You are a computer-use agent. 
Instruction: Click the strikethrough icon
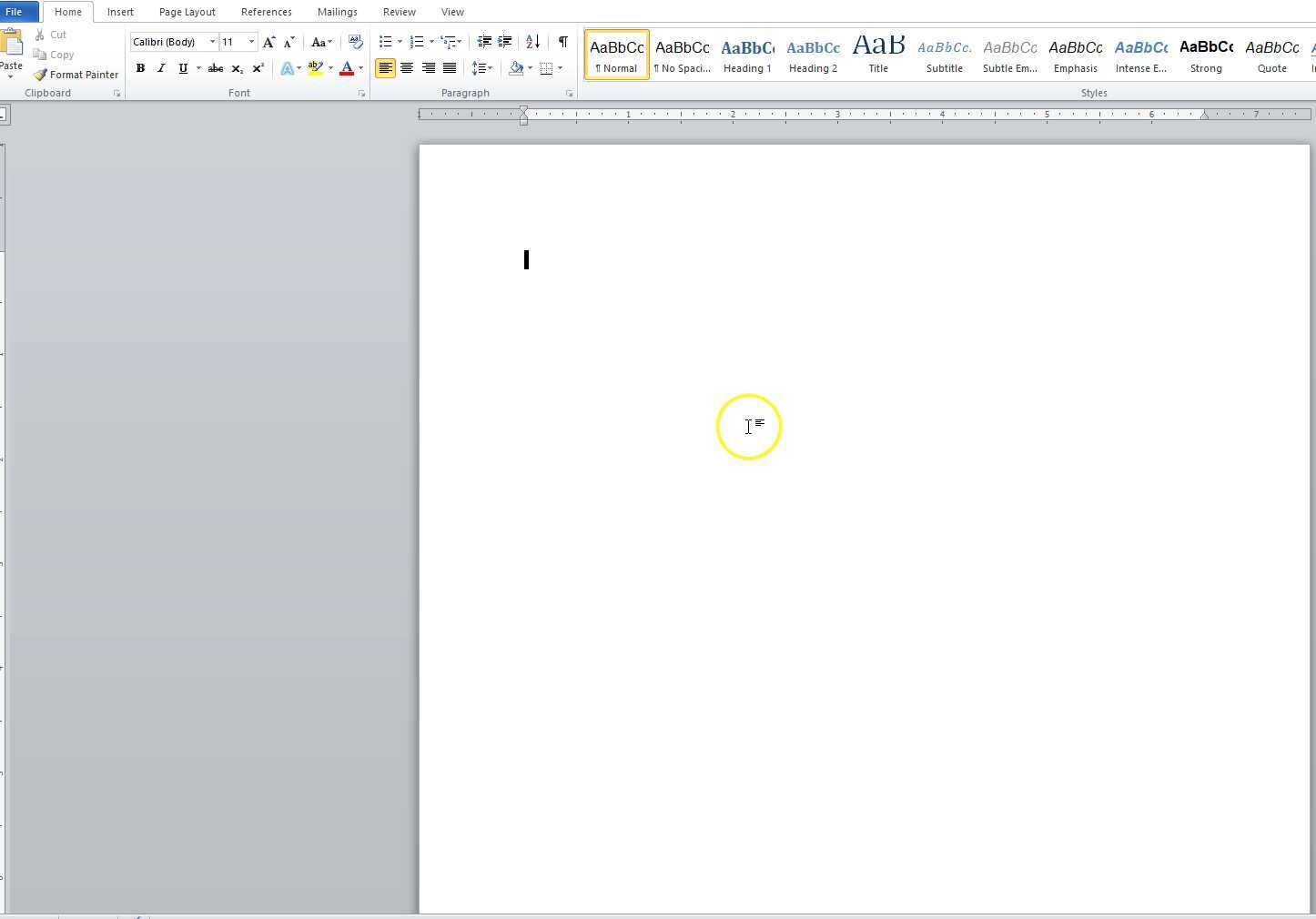coord(215,67)
